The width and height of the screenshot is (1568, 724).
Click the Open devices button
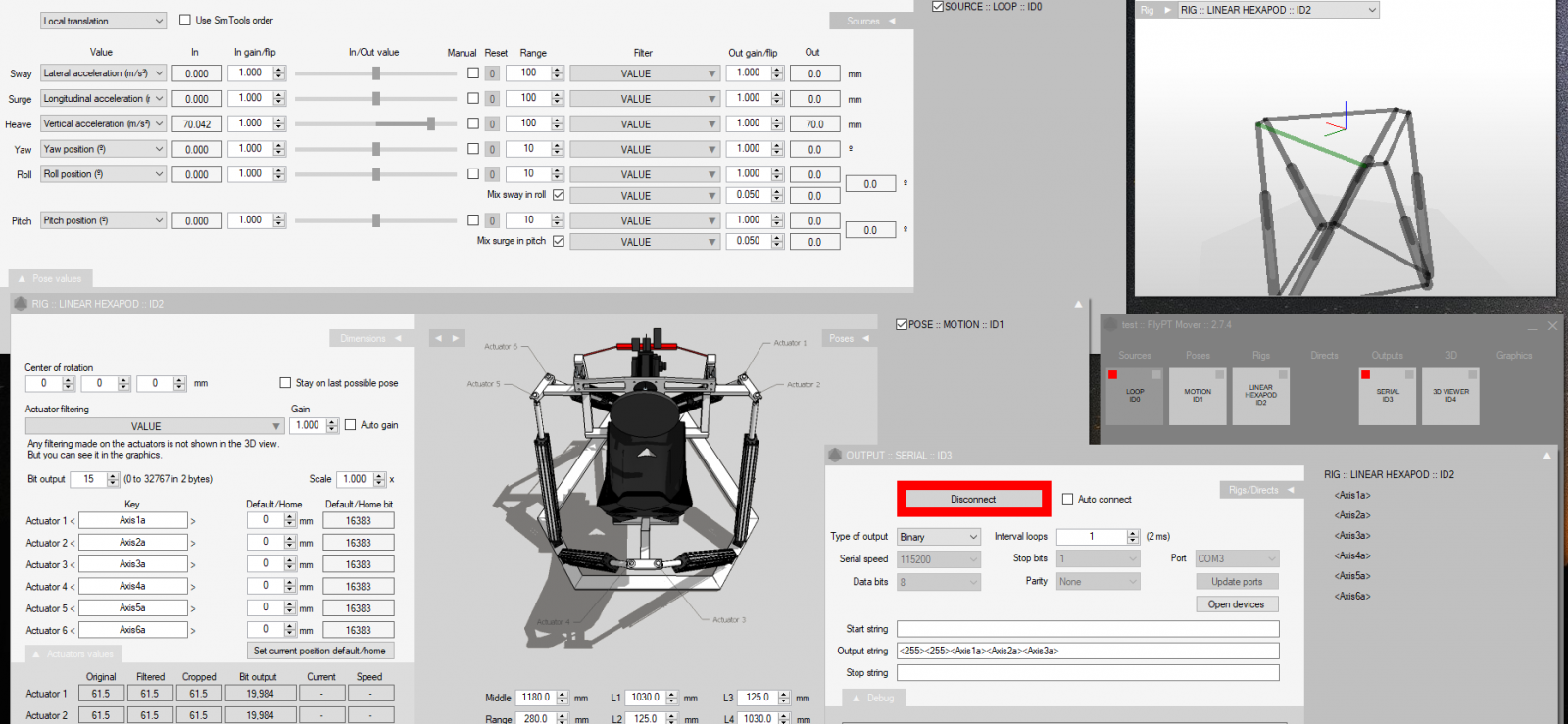tap(1236, 604)
